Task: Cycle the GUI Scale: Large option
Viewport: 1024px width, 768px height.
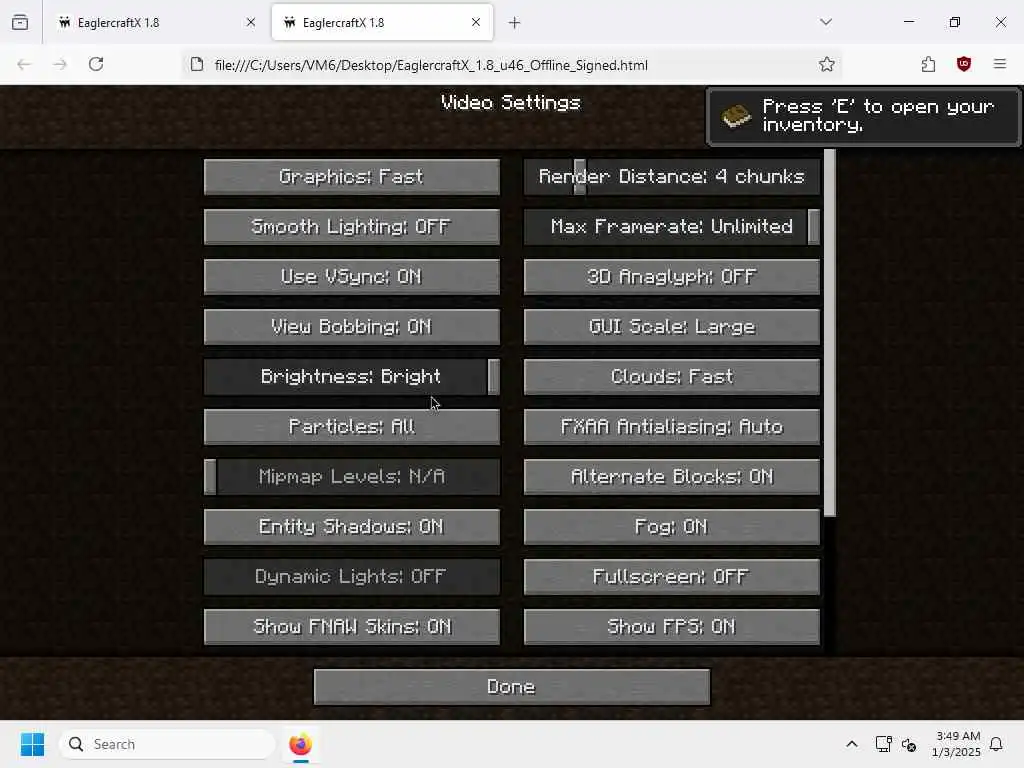Action: [671, 327]
